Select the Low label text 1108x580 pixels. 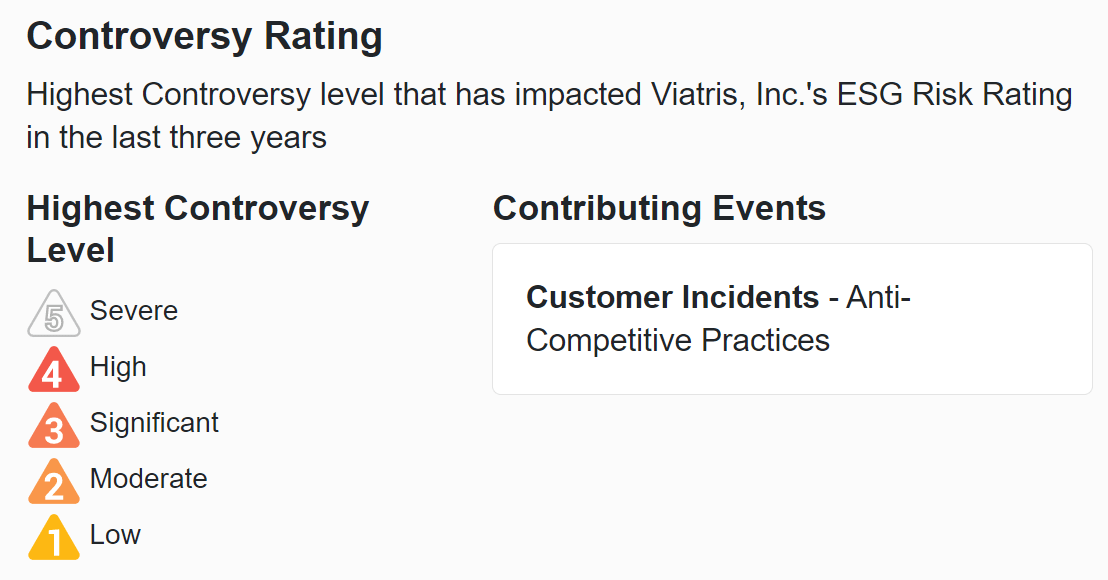115,535
